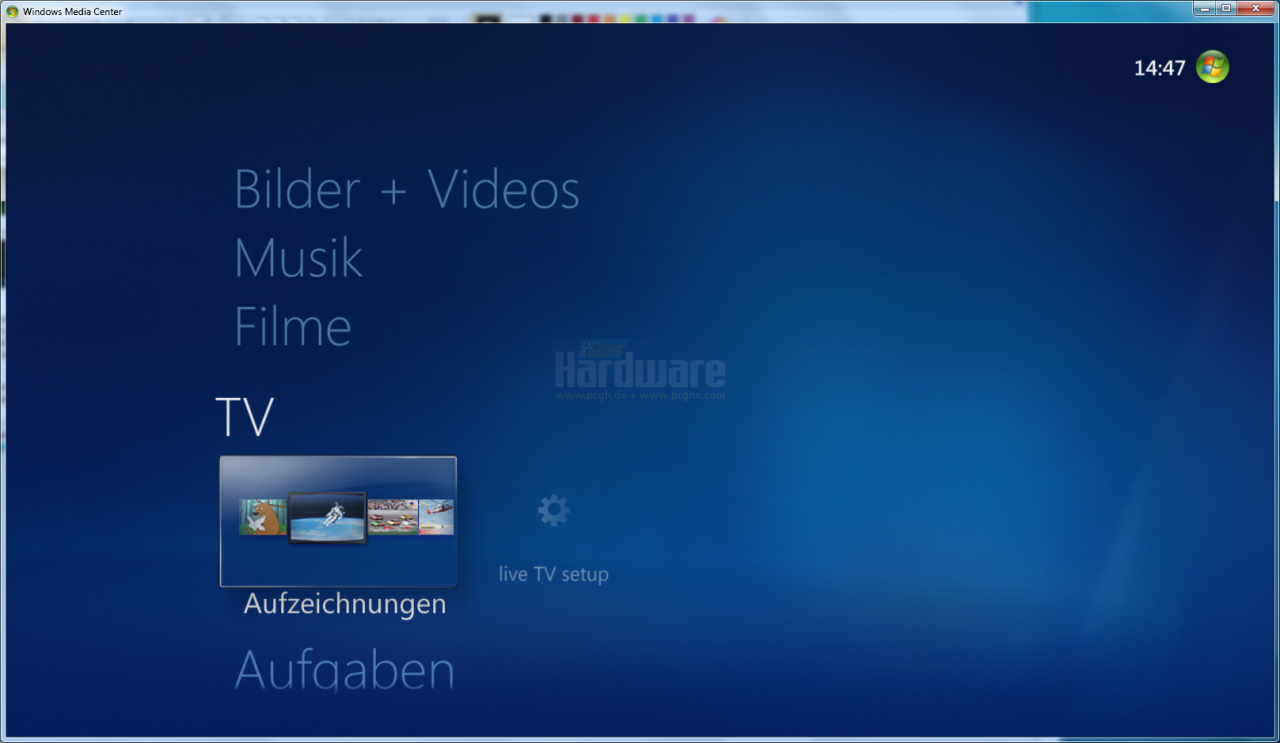The width and height of the screenshot is (1280, 743).
Task: Click the Windows Media Center title bar icon
Action: tap(12, 12)
